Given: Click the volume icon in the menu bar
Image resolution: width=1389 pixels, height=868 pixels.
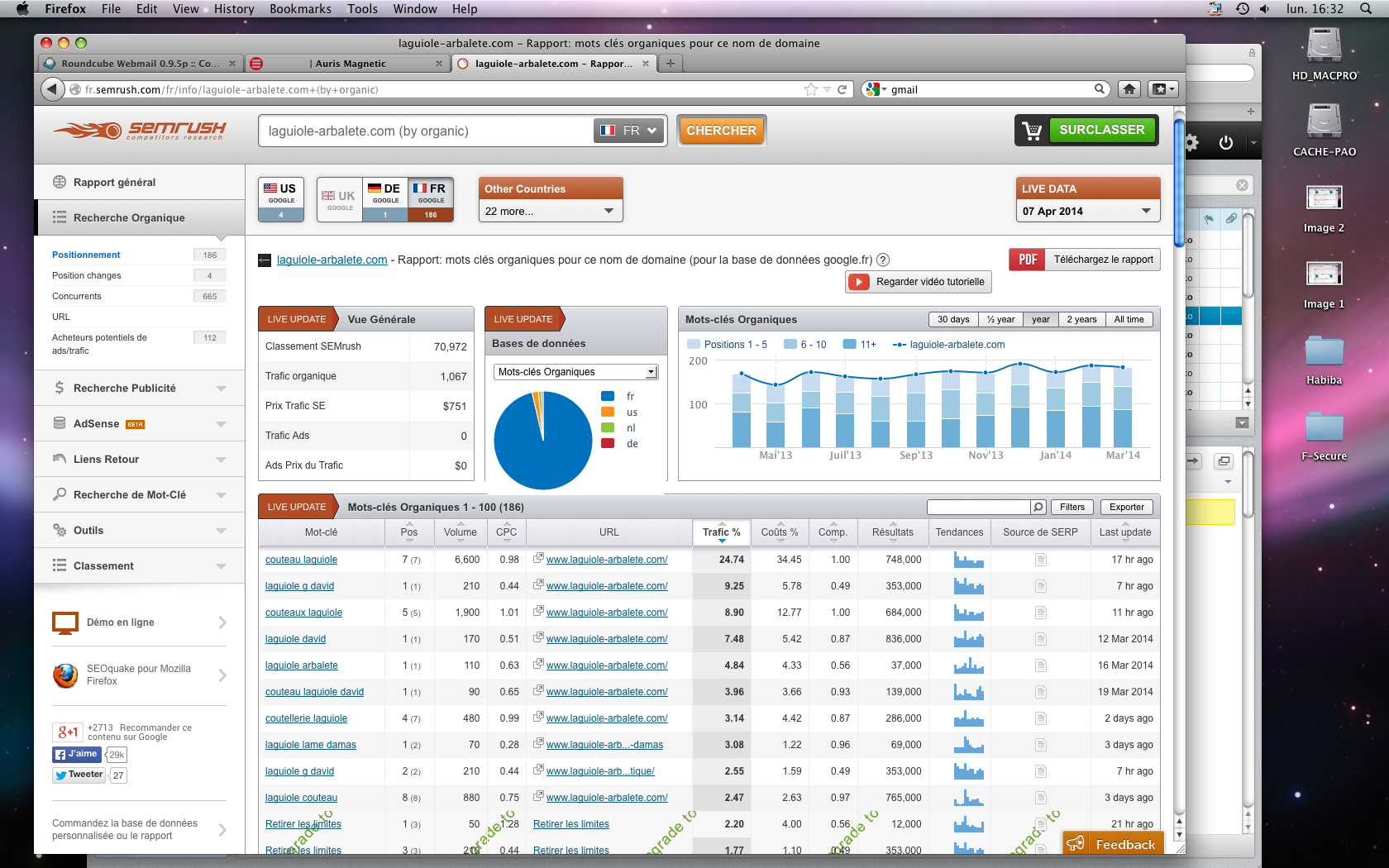Looking at the screenshot, I should [x=1264, y=8].
